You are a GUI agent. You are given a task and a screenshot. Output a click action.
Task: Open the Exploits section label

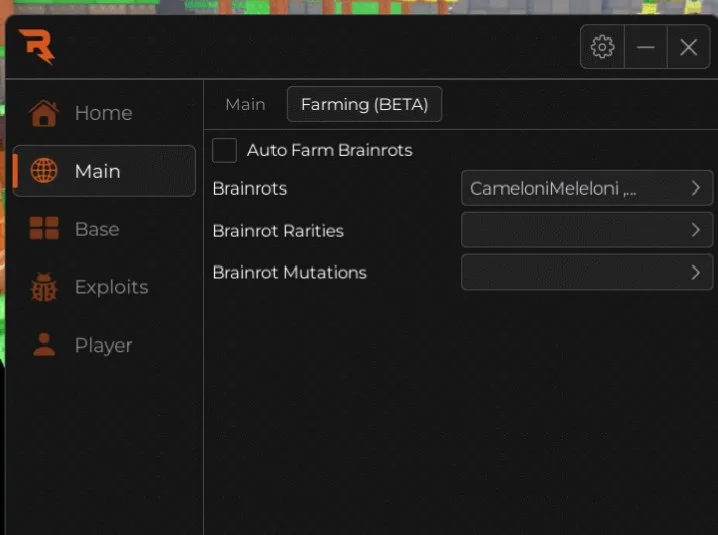[x=112, y=287]
